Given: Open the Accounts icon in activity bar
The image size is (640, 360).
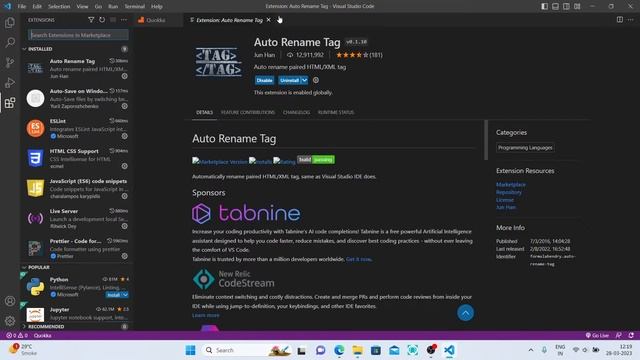Looking at the screenshot, I should coord(10,301).
